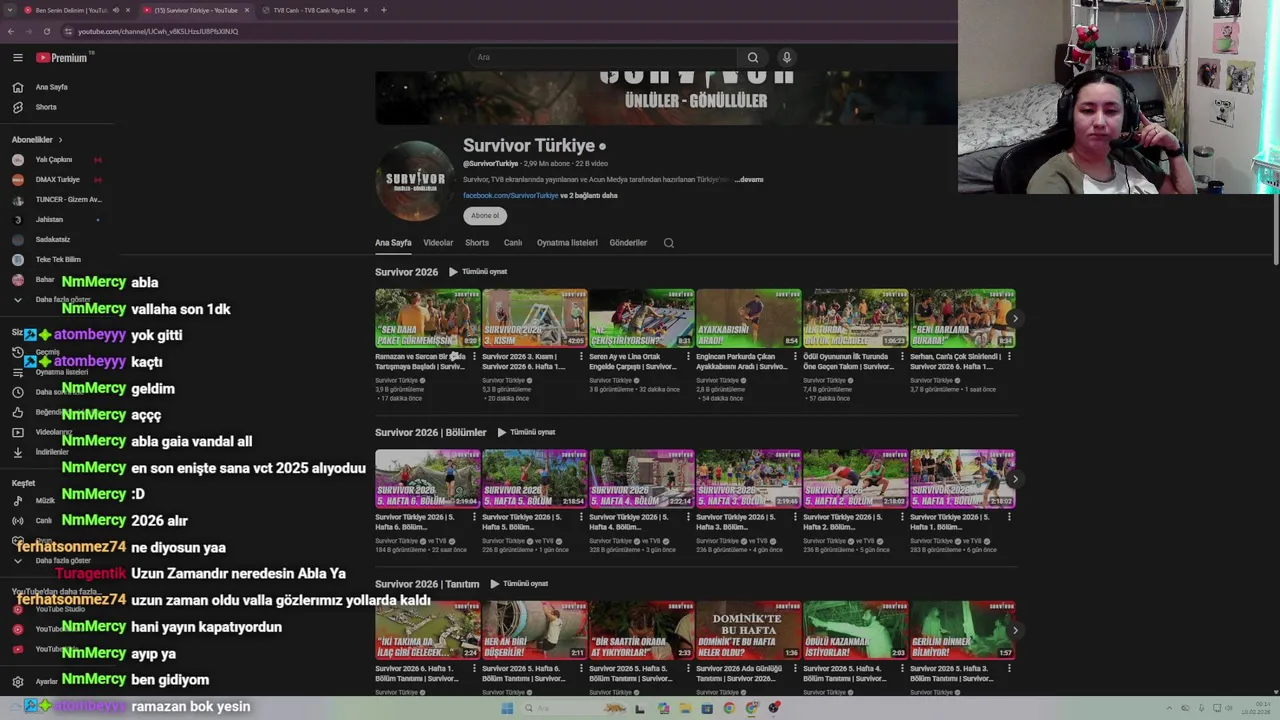
Task: Click the search magnifier button
Action: tap(753, 57)
